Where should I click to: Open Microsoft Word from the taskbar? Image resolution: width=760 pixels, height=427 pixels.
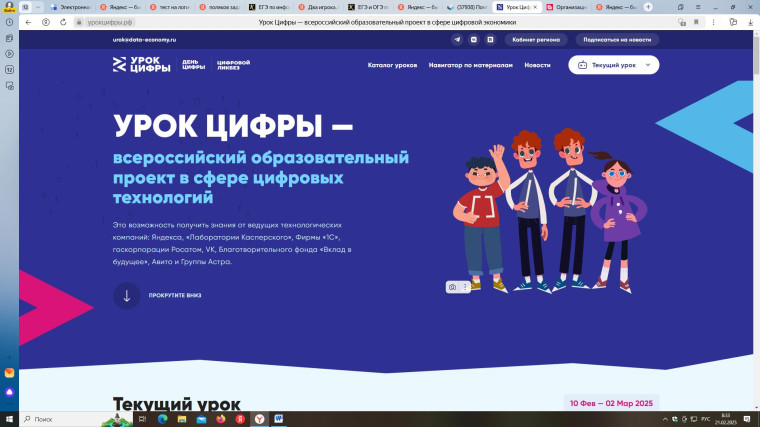279,419
